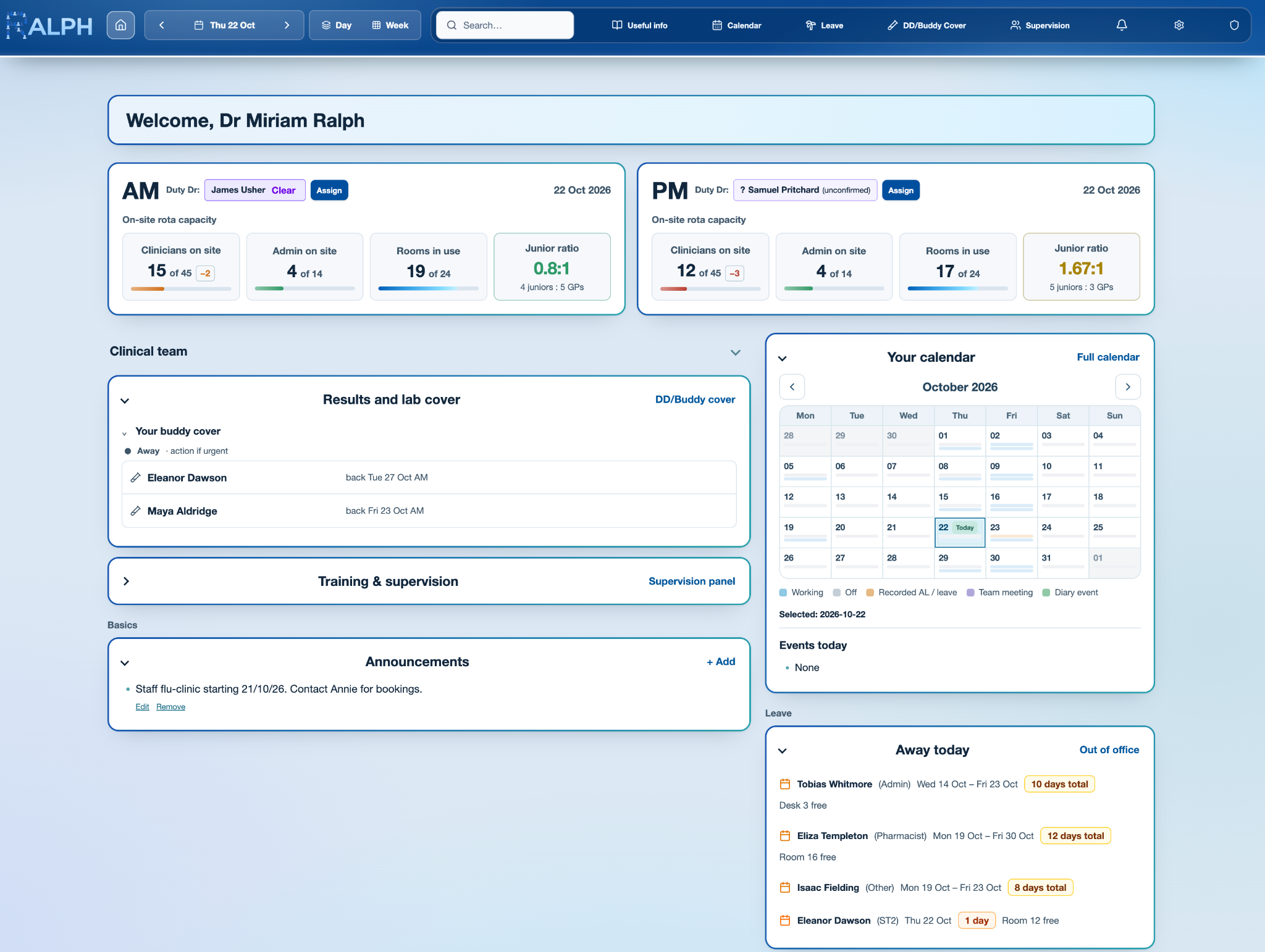
Task: Click calendar icon beside Isaac Fielding
Action: point(785,888)
